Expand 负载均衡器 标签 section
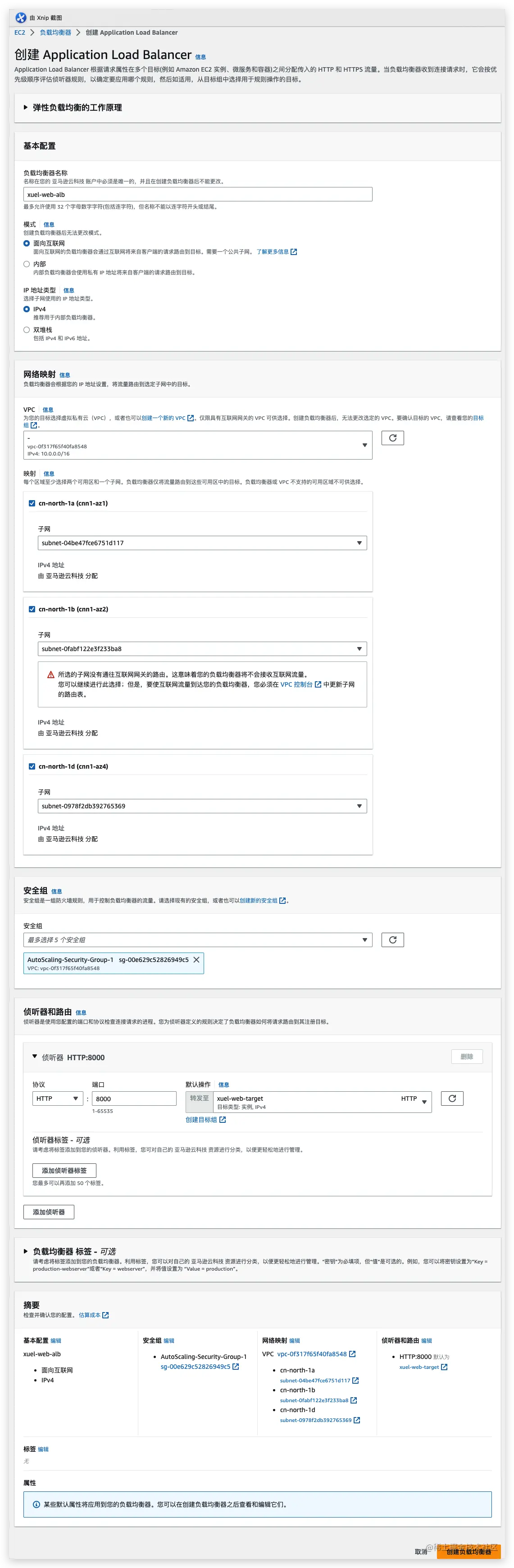 [x=26, y=1252]
